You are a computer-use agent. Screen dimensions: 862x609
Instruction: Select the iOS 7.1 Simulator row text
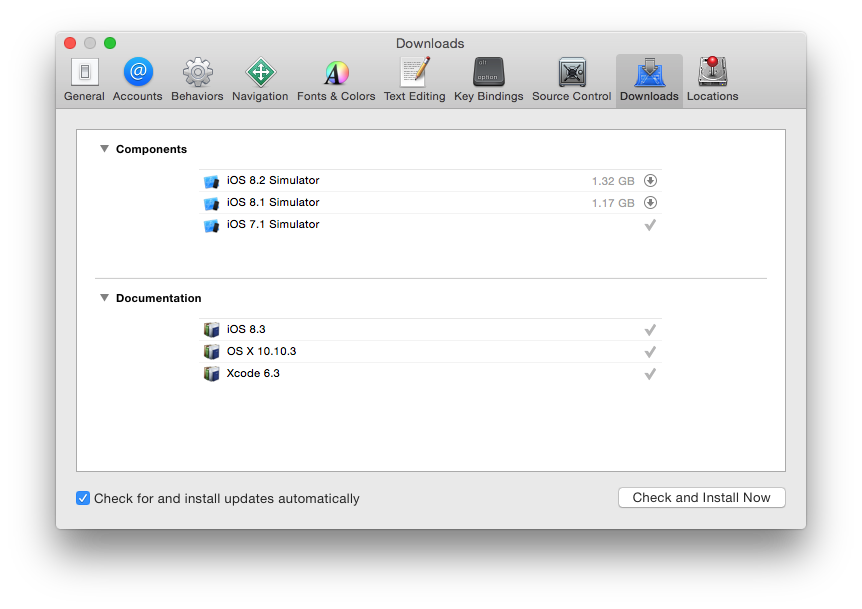[x=273, y=224]
